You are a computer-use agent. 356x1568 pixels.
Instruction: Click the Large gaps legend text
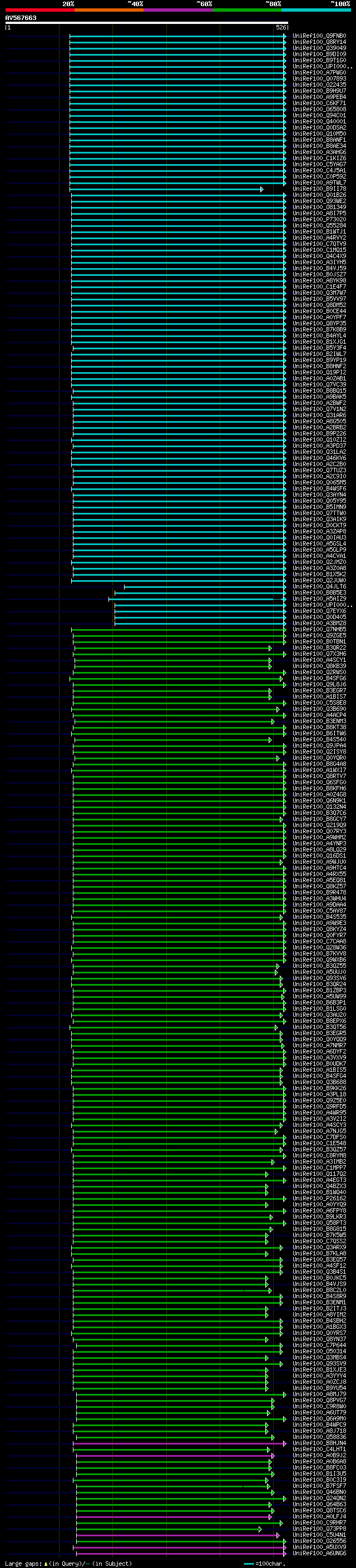point(67,1564)
